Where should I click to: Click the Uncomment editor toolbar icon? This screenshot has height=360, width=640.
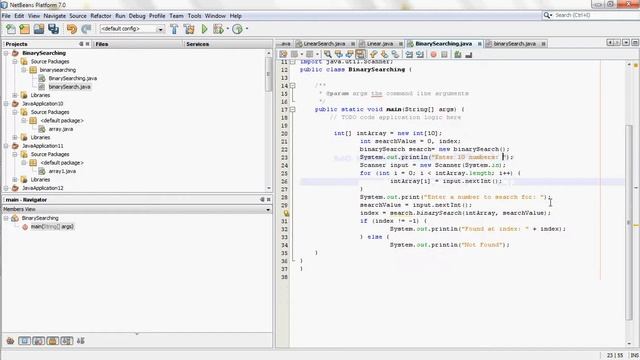pyautogui.click(x=469, y=54)
